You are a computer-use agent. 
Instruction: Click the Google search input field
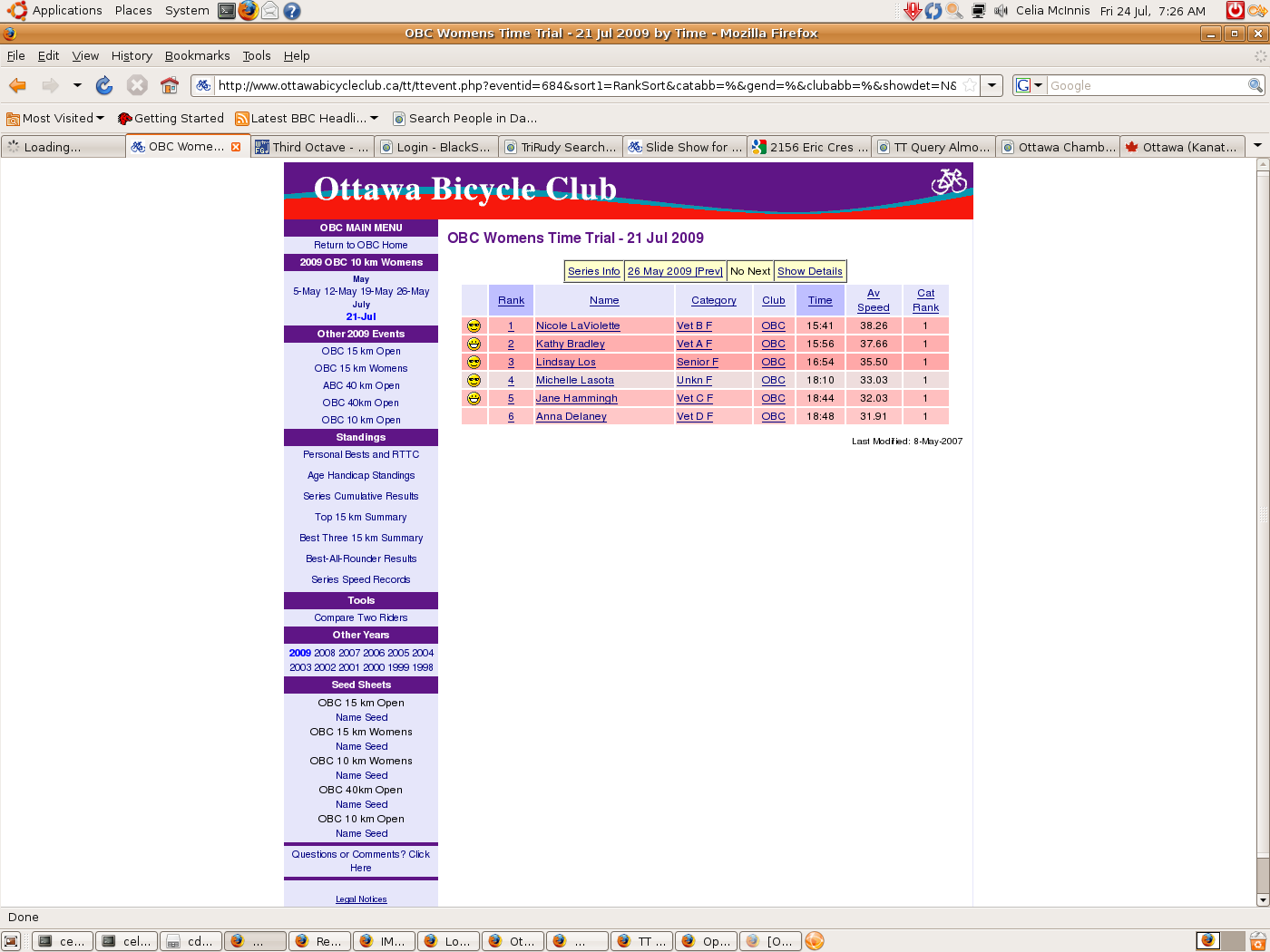[1147, 85]
